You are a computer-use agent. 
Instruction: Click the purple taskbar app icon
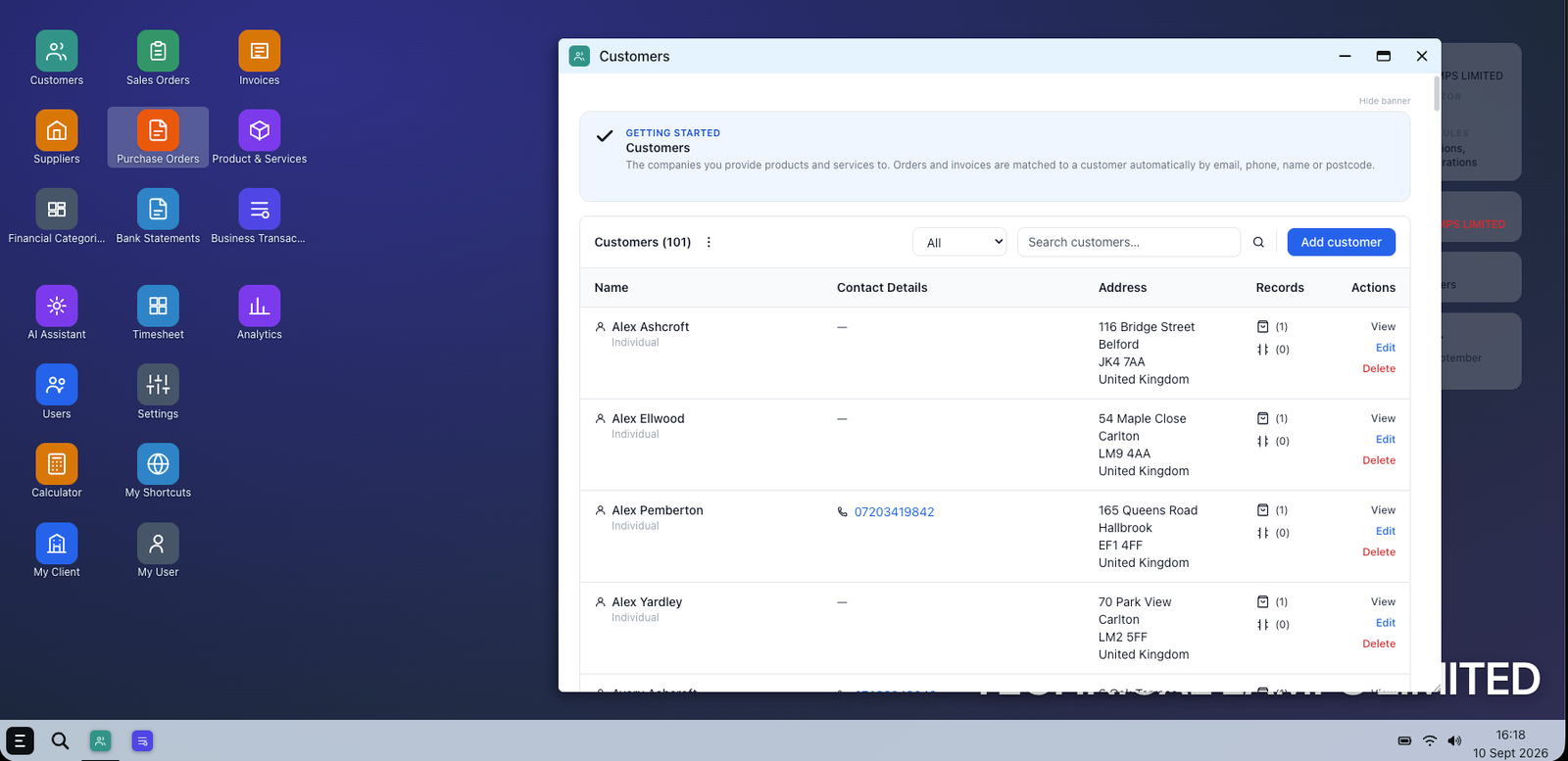tap(142, 741)
